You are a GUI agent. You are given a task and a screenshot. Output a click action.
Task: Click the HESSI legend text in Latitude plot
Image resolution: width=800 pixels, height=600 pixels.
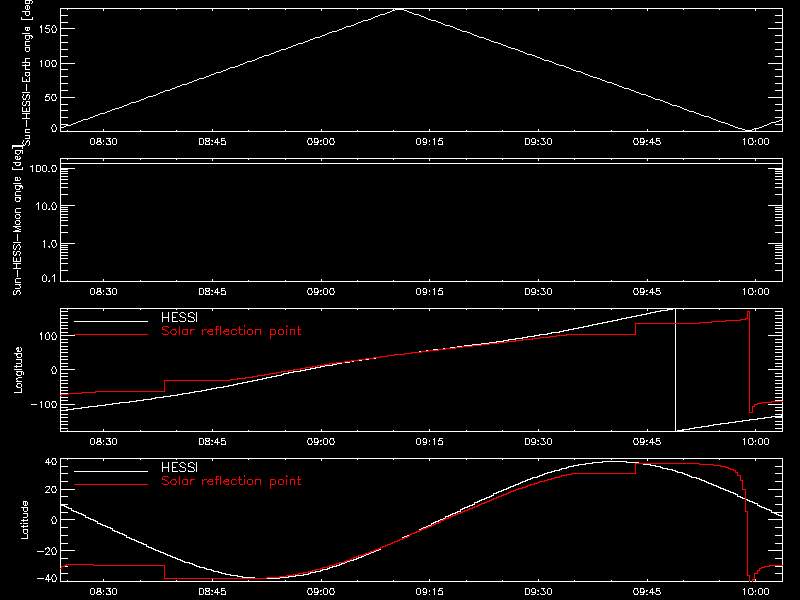[179, 467]
